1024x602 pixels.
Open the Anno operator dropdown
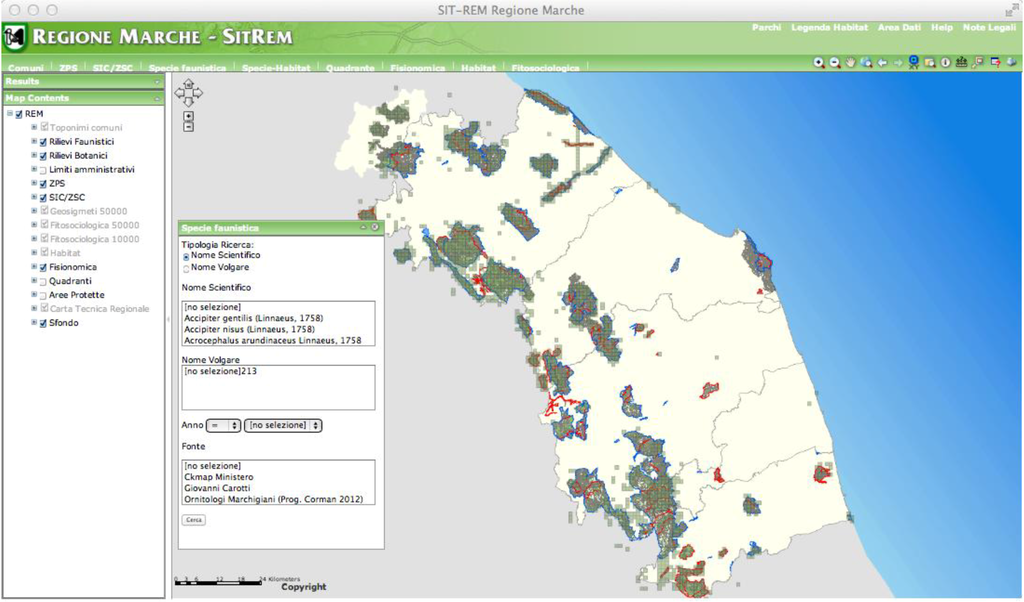tap(223, 425)
